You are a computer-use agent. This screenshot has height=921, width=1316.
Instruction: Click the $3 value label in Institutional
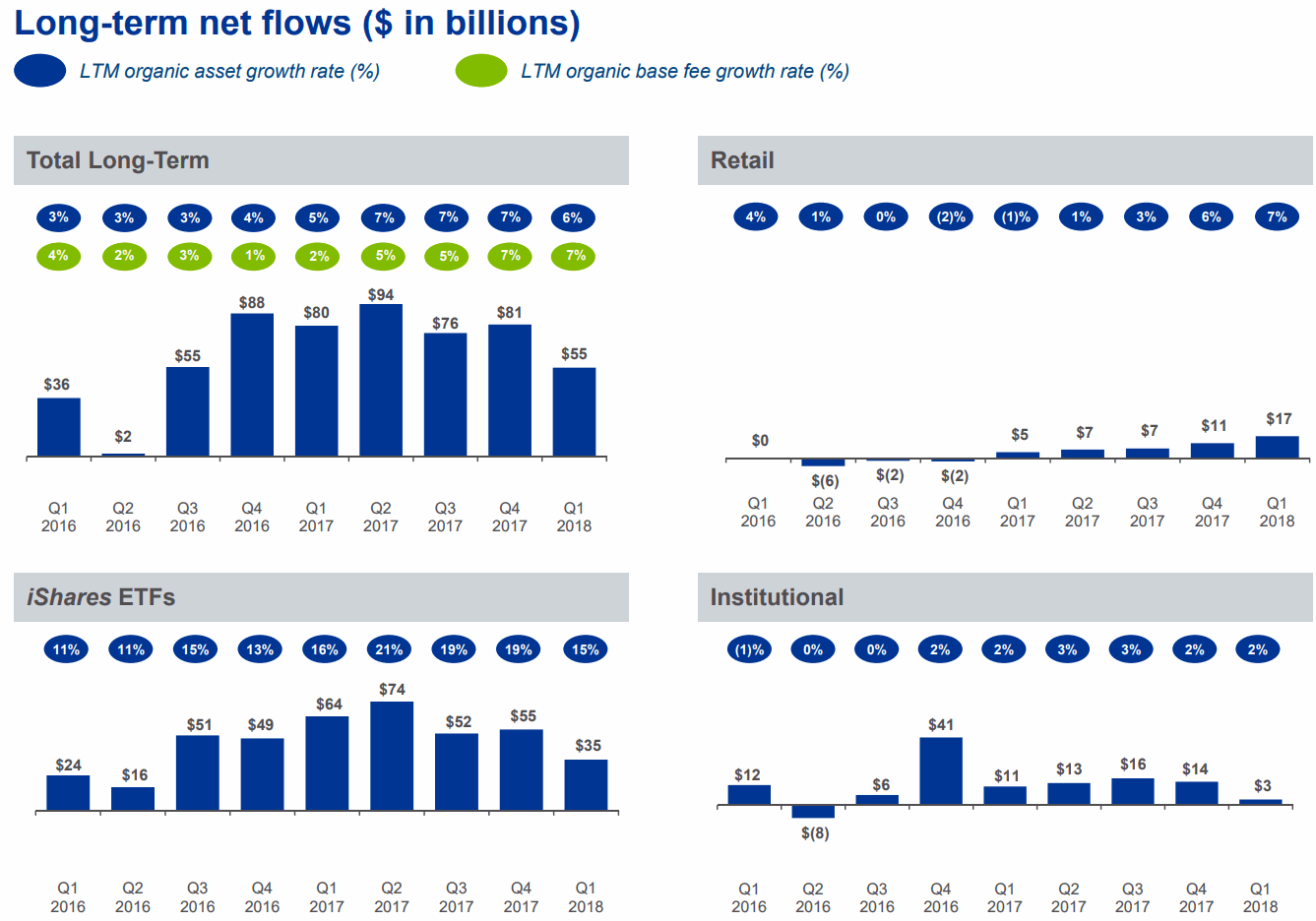(x=1263, y=786)
